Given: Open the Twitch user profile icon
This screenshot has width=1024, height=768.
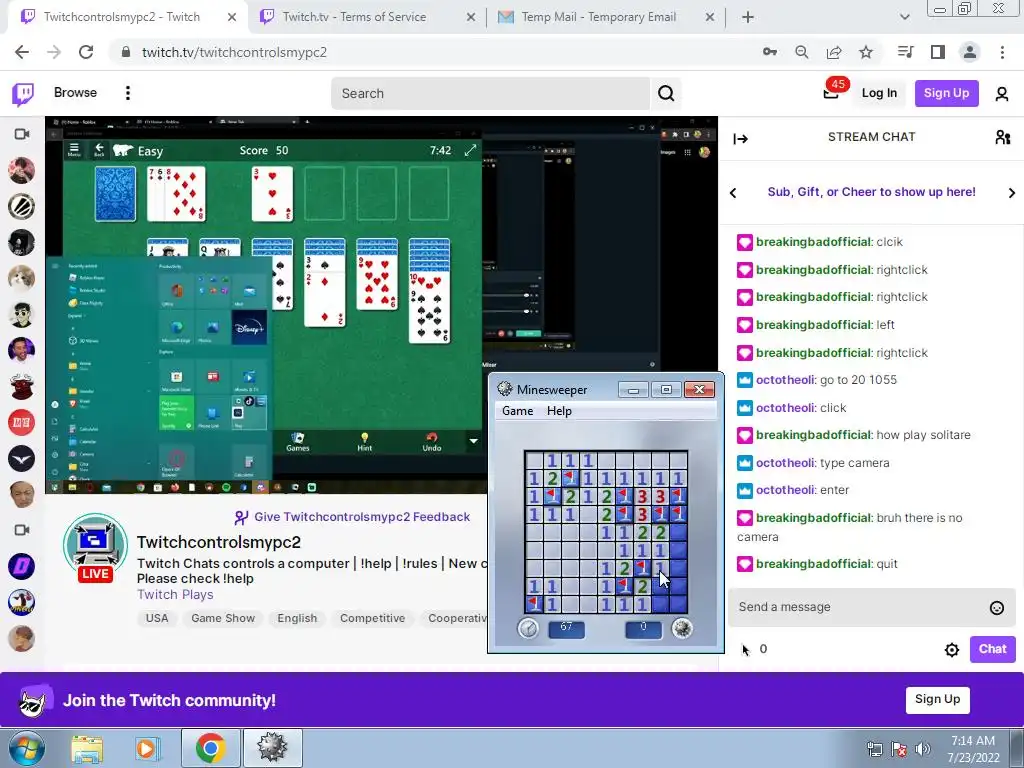Looking at the screenshot, I should pyautogui.click(x=1002, y=93).
